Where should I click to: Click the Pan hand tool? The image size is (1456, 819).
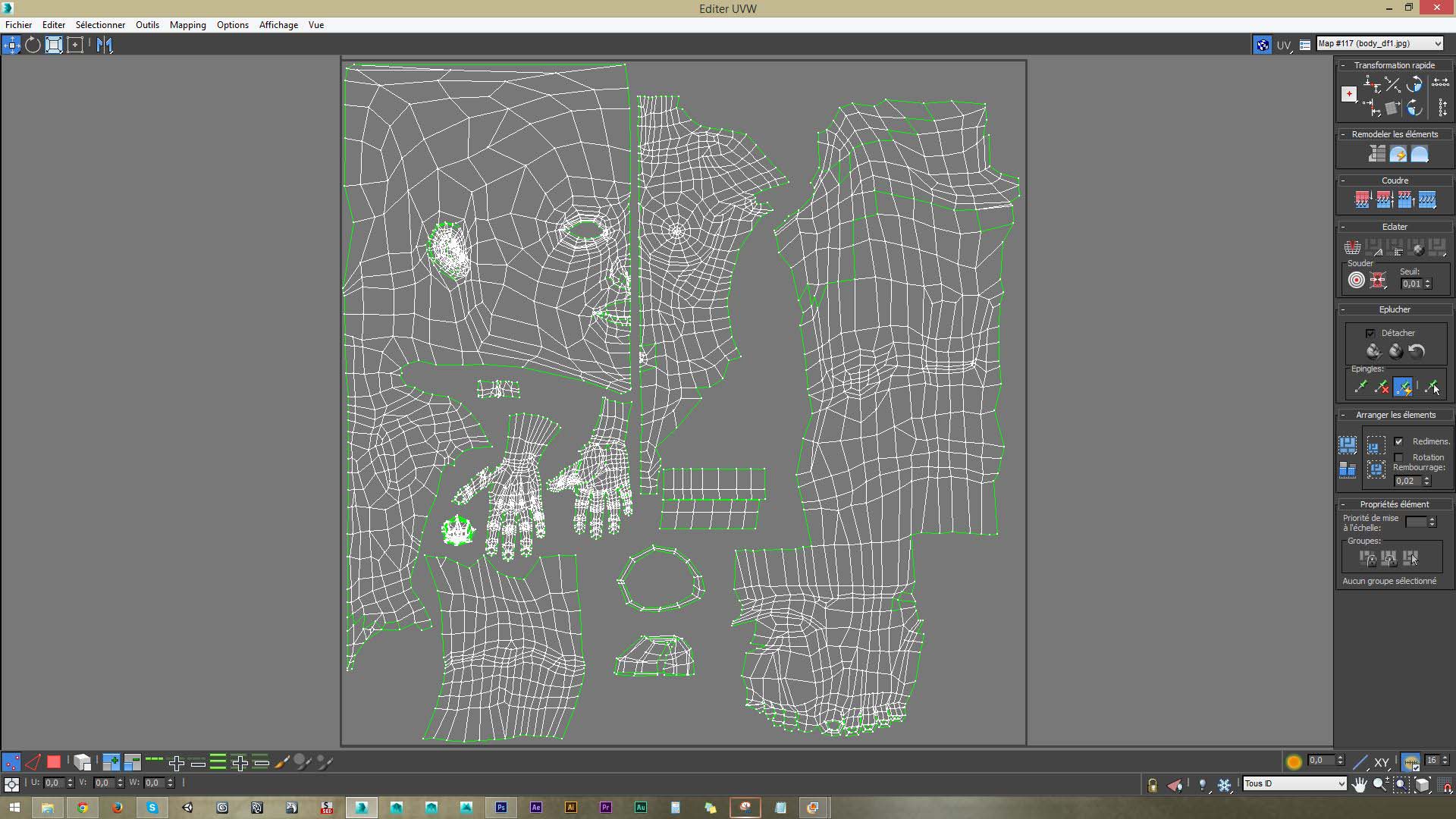[x=1360, y=785]
